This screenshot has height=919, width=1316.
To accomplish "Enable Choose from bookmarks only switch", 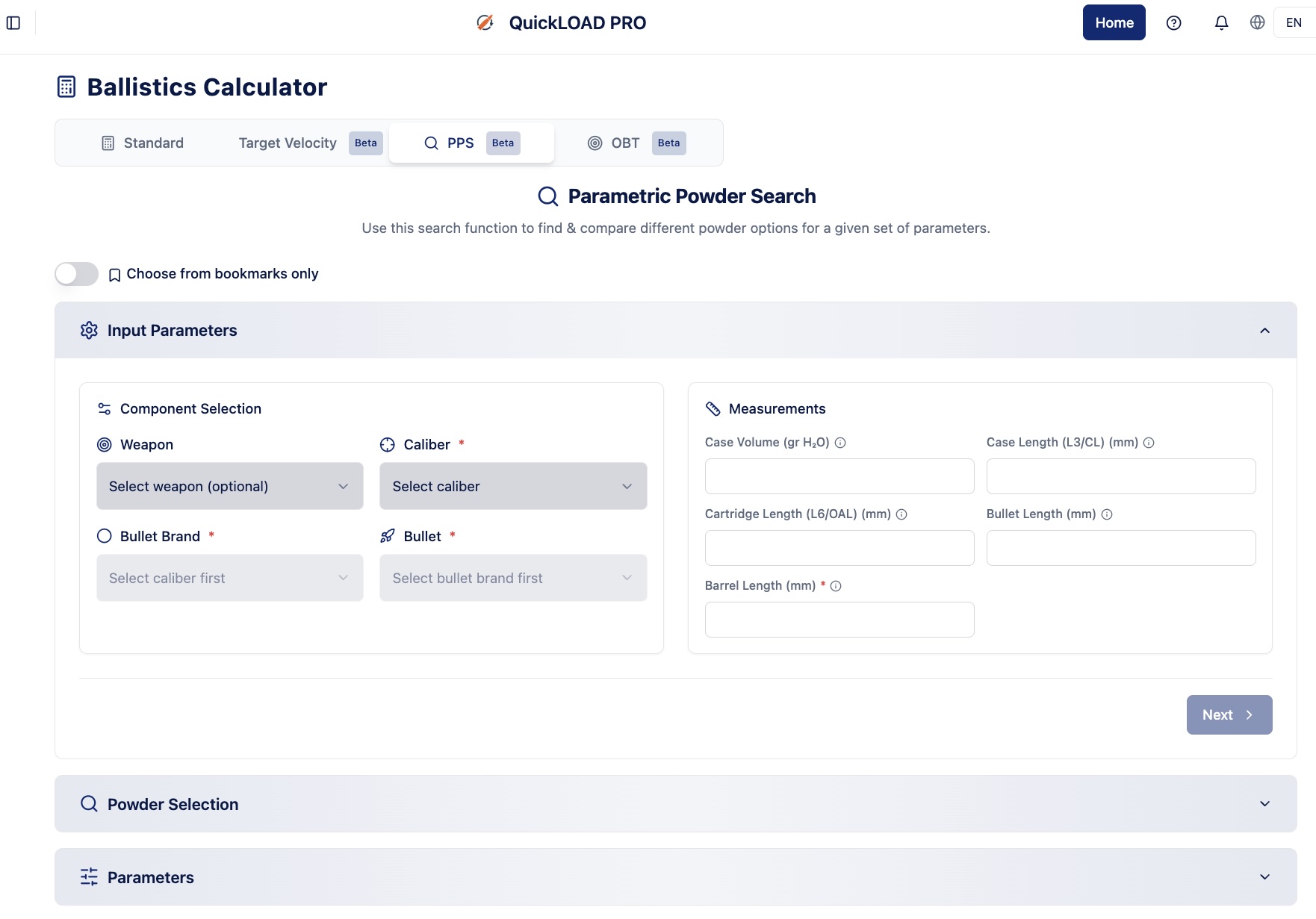I will [x=77, y=274].
